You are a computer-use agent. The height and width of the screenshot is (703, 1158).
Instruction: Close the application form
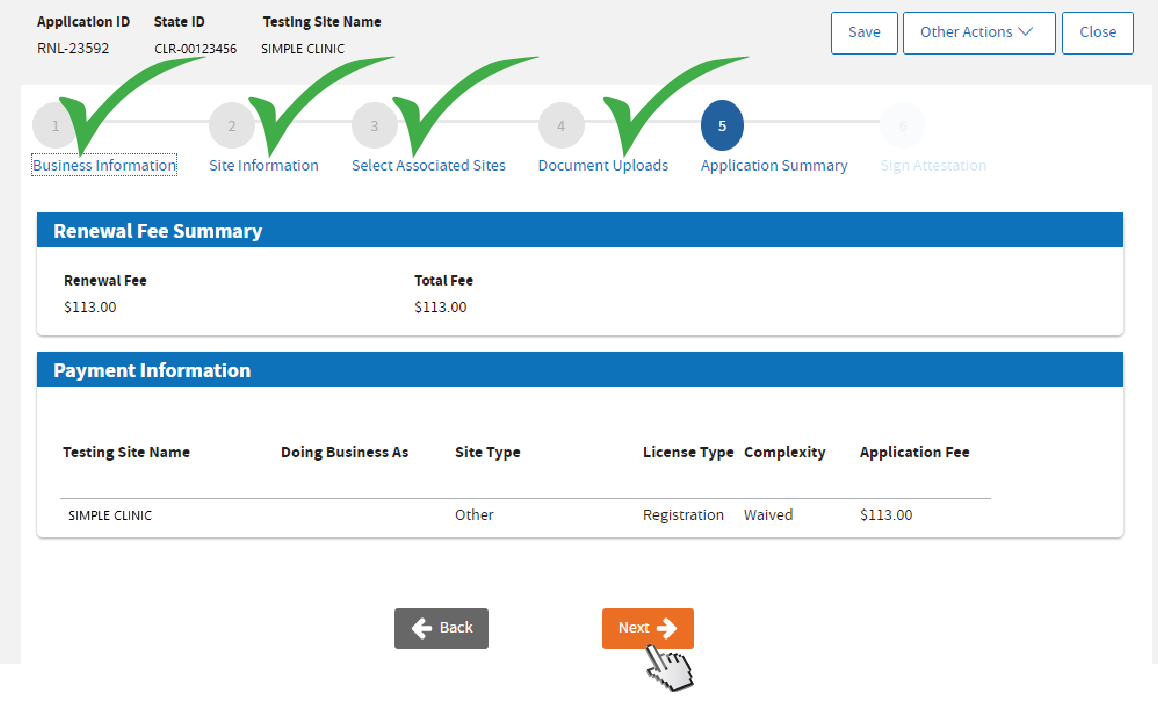[x=1097, y=32]
